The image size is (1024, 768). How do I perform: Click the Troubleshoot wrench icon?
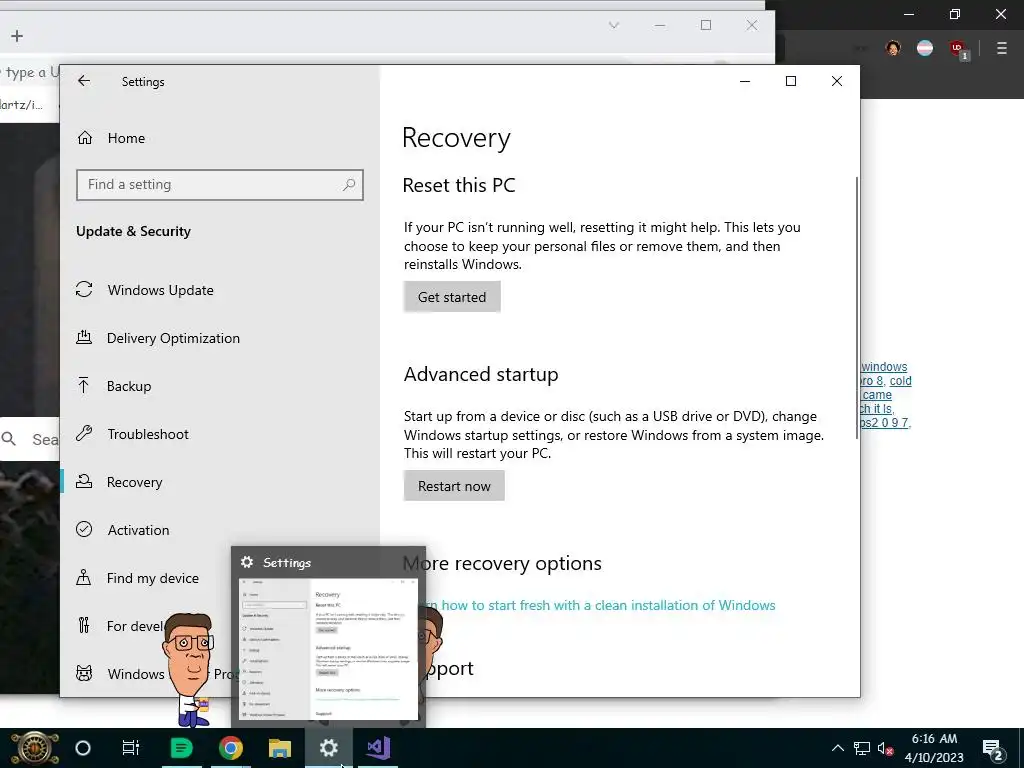[84, 434]
